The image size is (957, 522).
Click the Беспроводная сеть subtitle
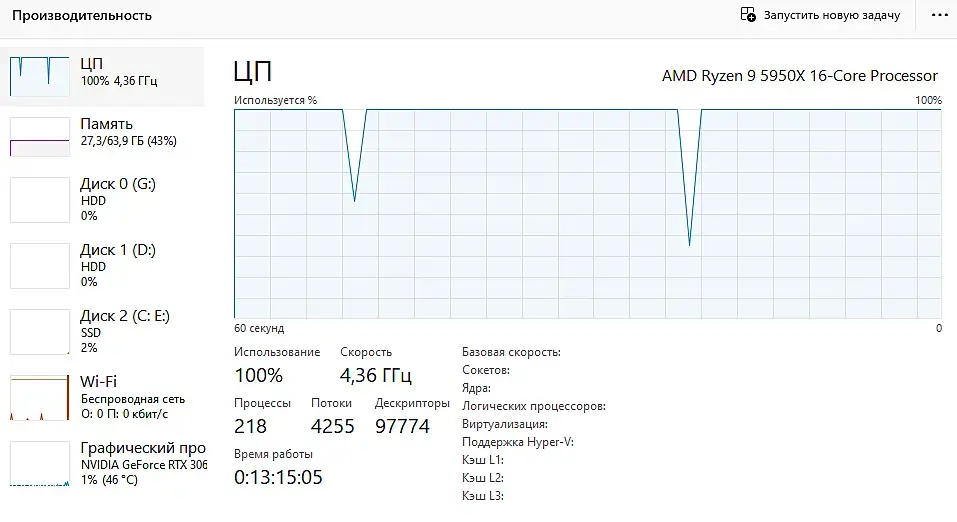tap(133, 399)
